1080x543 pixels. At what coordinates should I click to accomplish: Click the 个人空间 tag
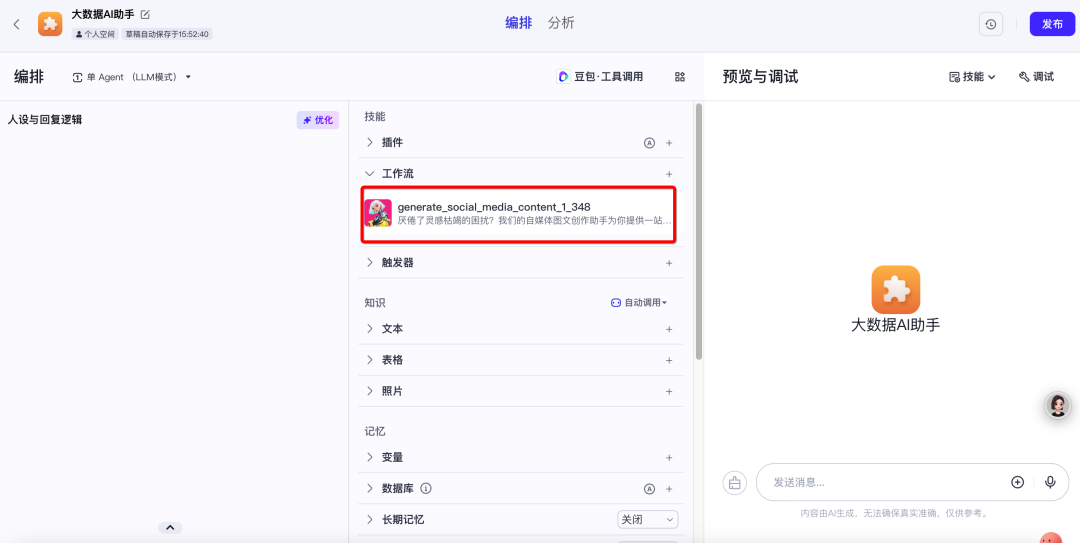point(95,34)
